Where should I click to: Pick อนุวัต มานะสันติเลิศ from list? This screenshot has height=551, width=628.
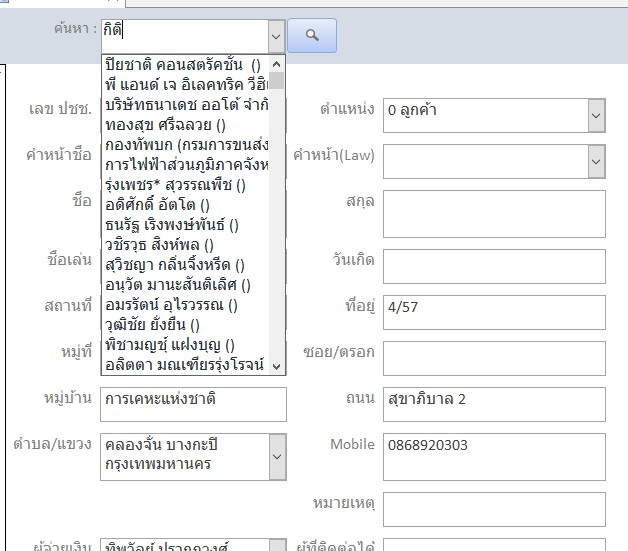[x=186, y=285]
